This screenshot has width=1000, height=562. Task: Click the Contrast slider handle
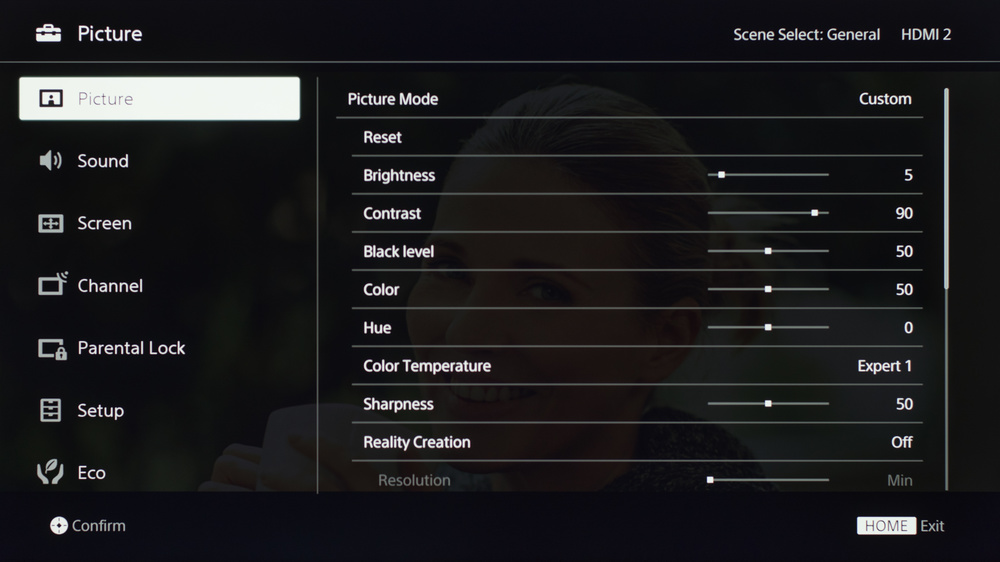point(814,213)
